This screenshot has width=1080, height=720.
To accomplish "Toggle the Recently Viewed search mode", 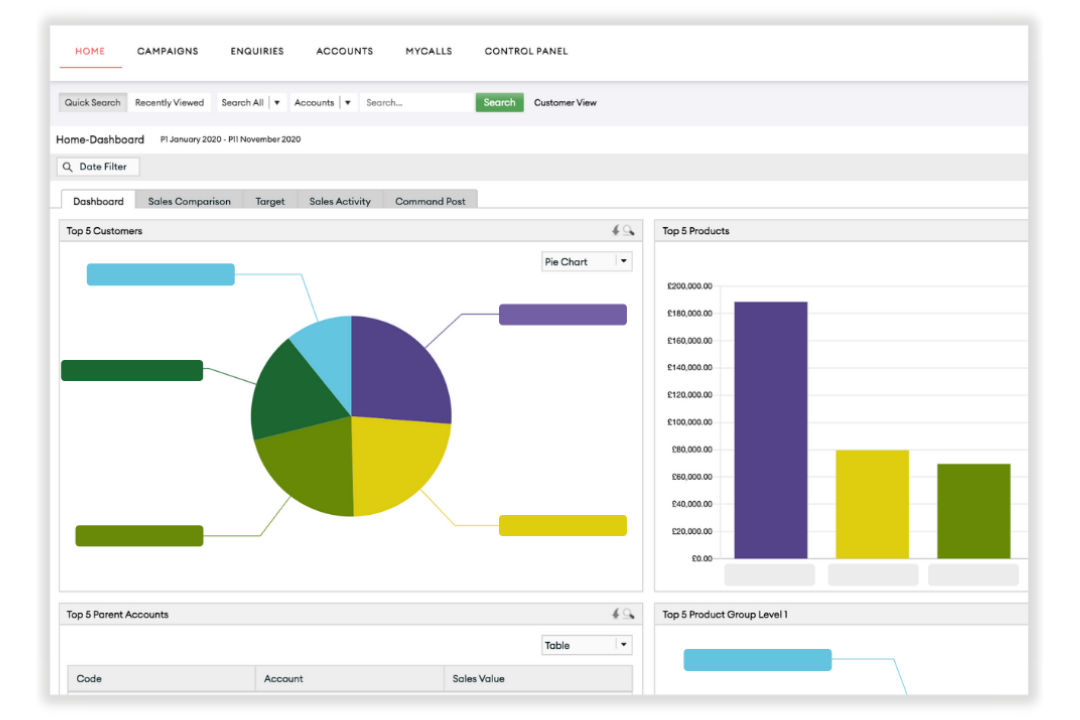I will click(169, 103).
